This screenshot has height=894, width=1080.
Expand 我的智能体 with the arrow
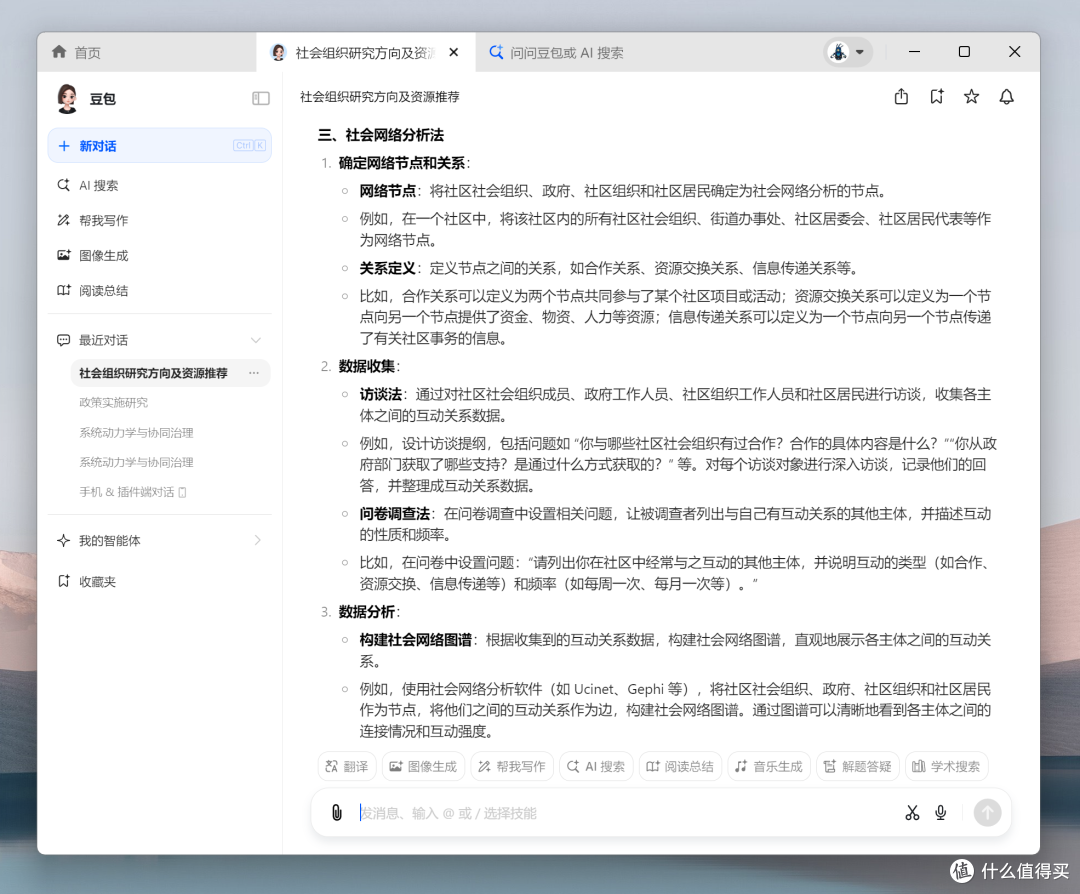[x=258, y=540]
